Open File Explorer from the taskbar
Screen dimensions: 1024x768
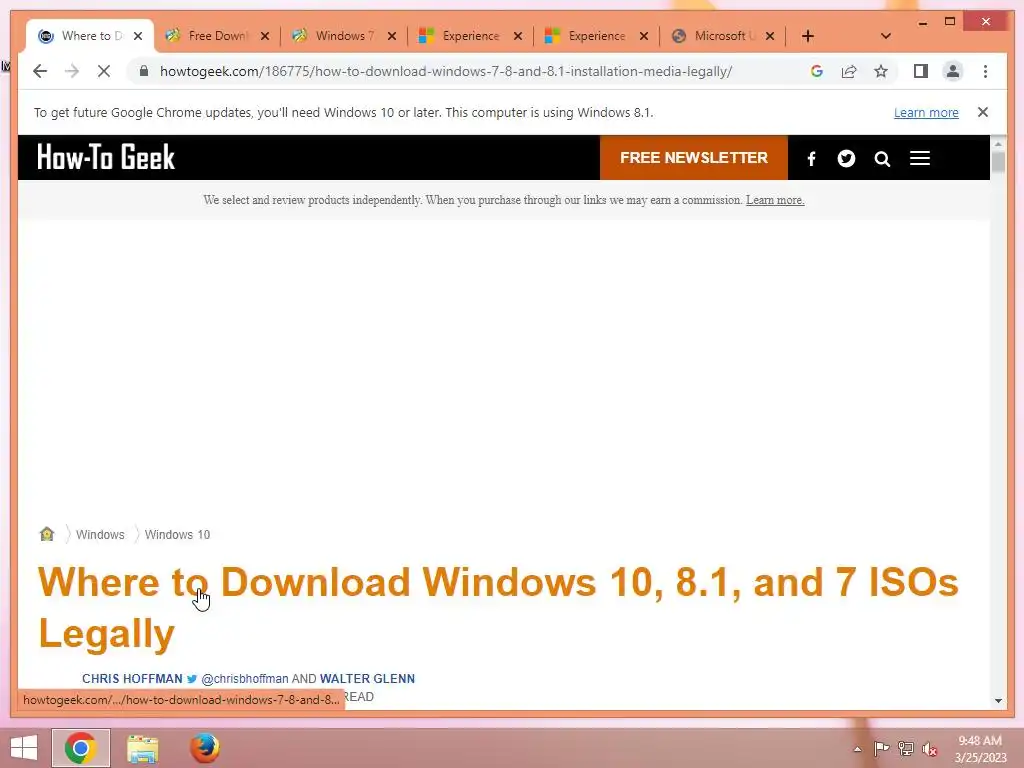click(142, 748)
